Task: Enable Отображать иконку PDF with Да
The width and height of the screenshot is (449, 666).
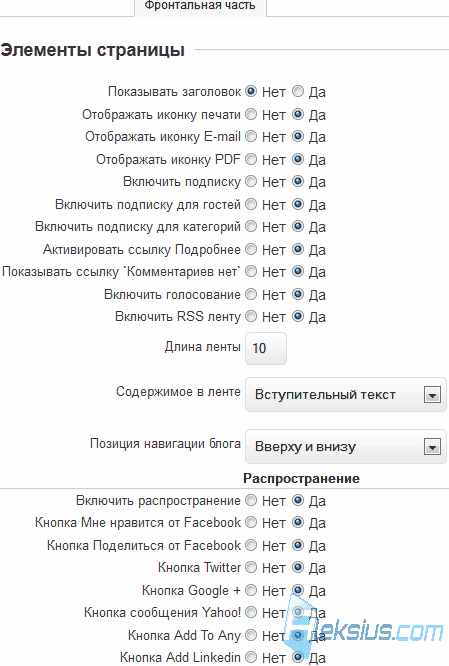Action: coord(298,159)
